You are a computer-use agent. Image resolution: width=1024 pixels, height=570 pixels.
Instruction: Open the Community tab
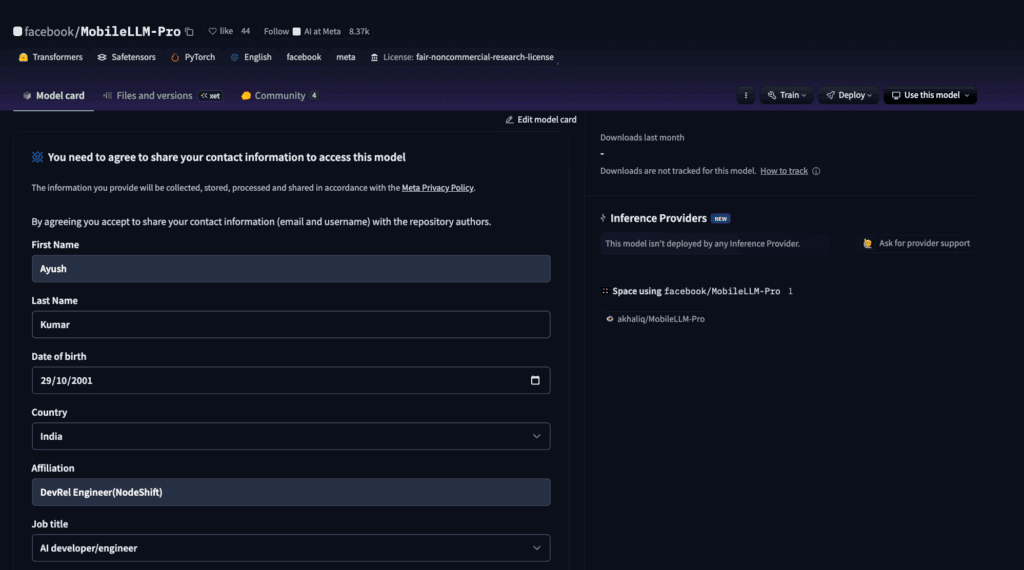(x=279, y=96)
